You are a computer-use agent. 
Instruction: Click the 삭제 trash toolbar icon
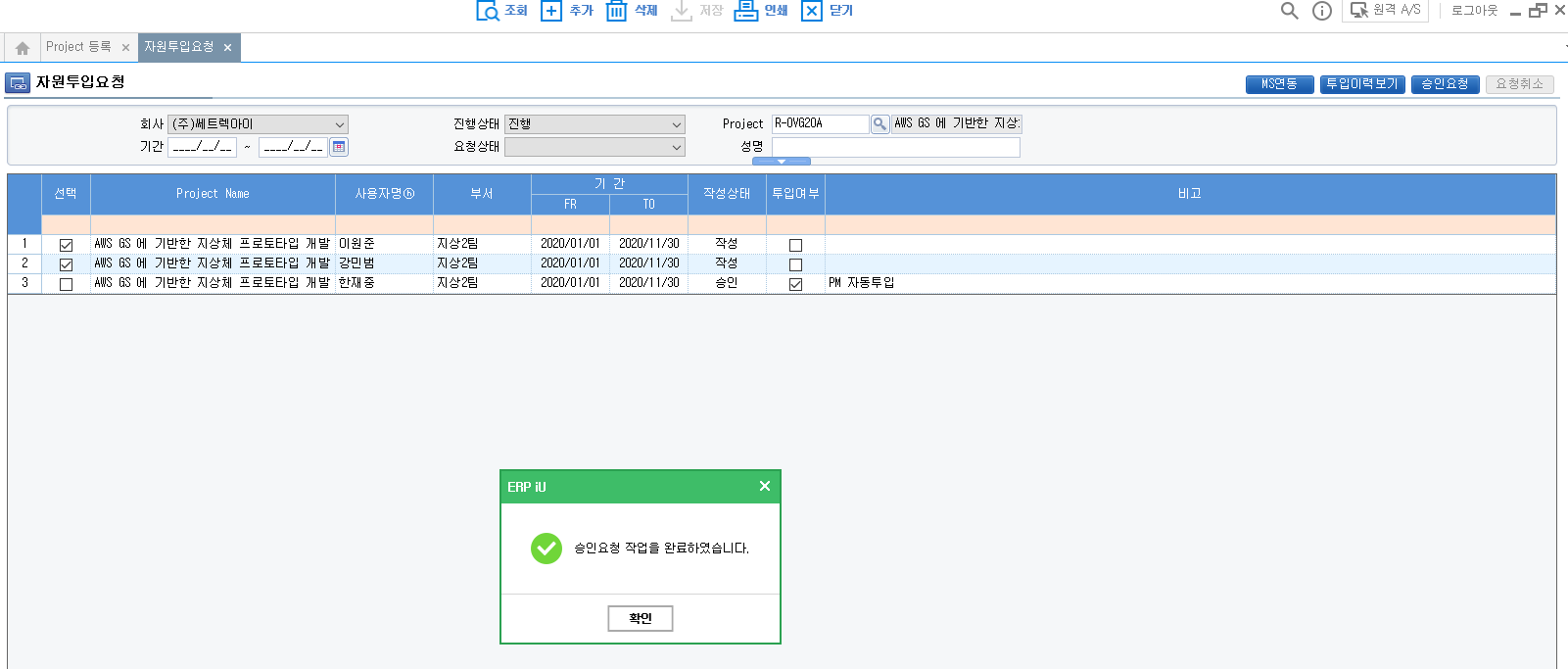616,11
